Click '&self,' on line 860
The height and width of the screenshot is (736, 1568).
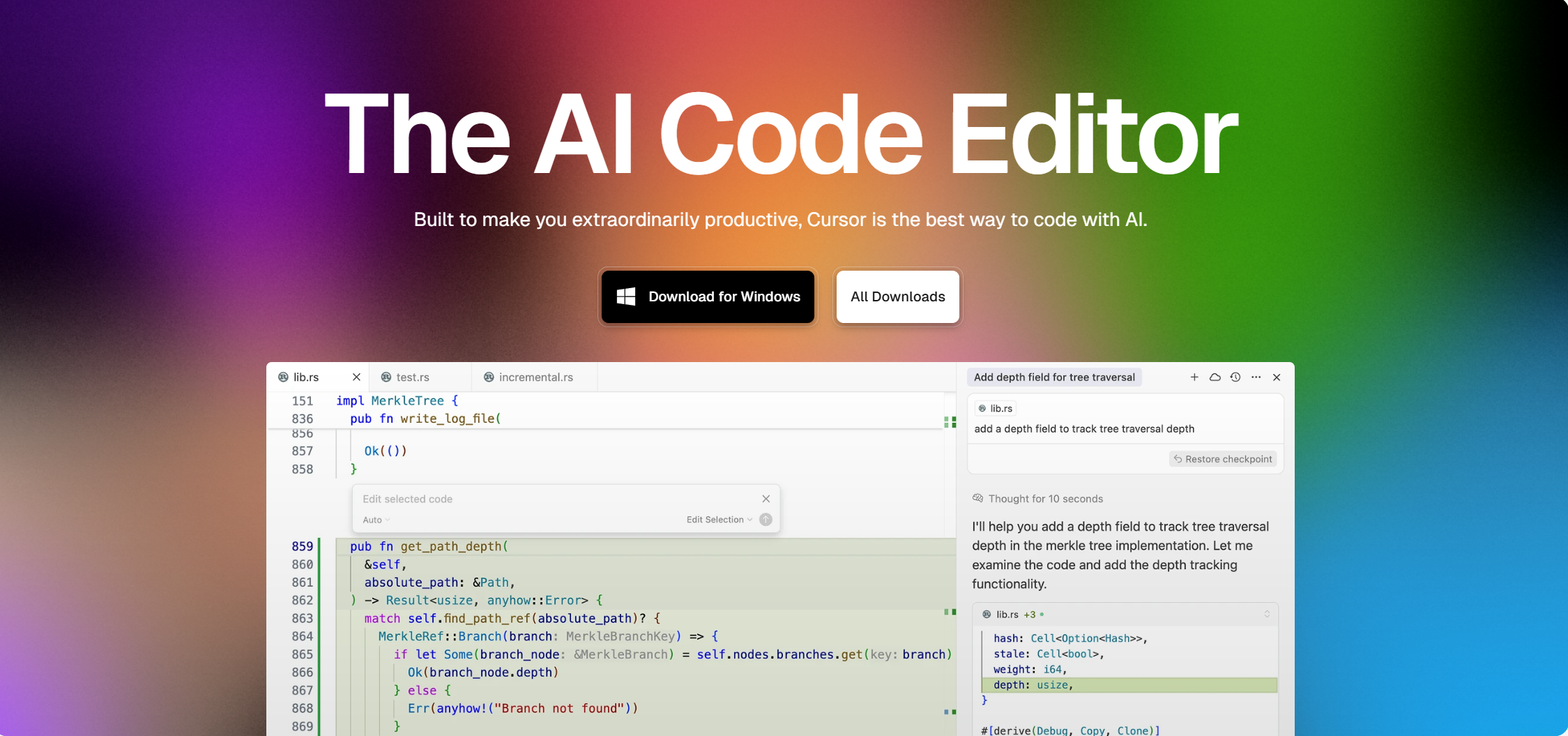pos(385,564)
